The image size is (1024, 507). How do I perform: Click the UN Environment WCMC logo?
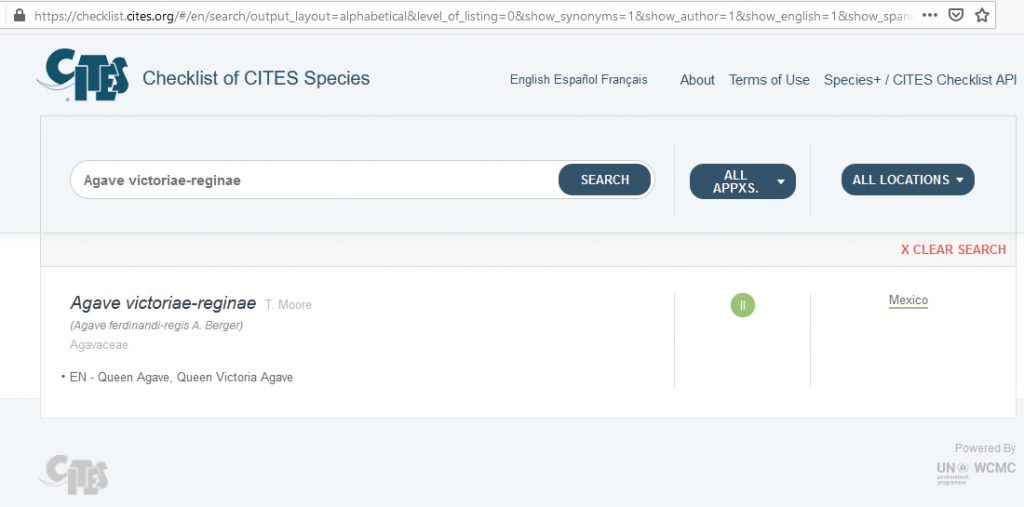tap(976, 472)
